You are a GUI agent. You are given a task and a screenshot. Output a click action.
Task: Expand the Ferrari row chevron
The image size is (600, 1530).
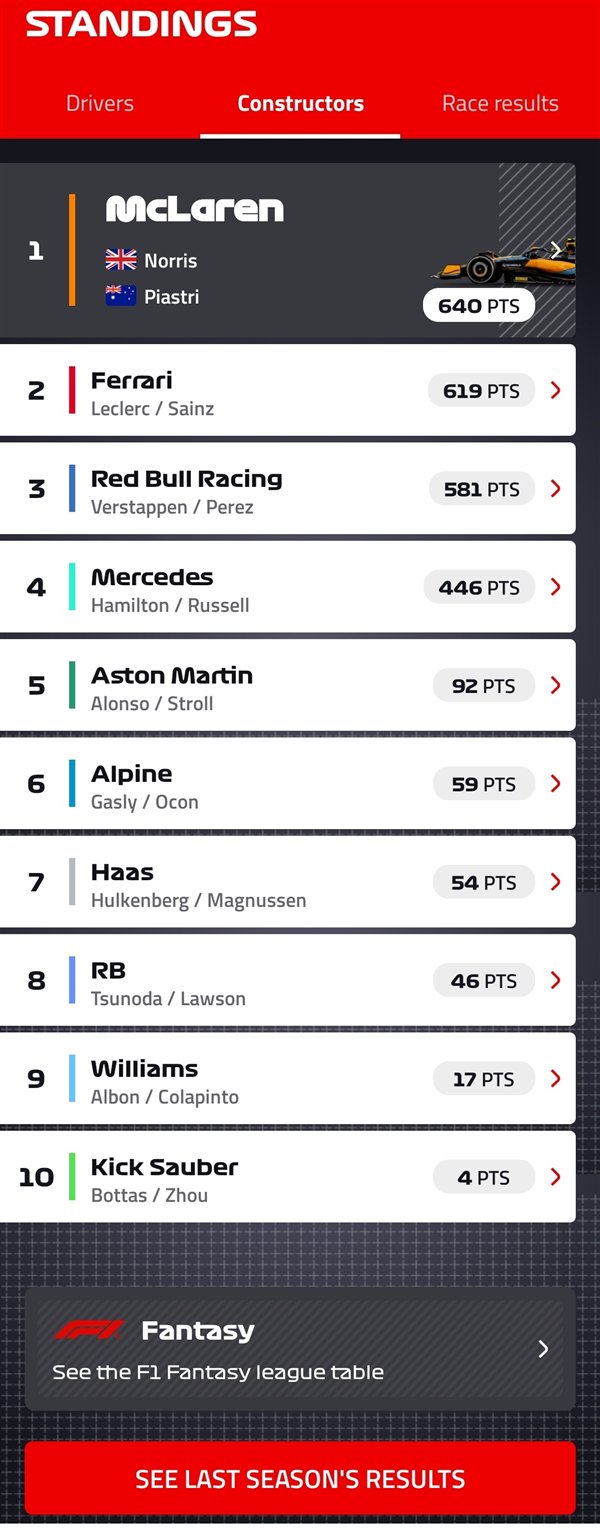[x=556, y=390]
